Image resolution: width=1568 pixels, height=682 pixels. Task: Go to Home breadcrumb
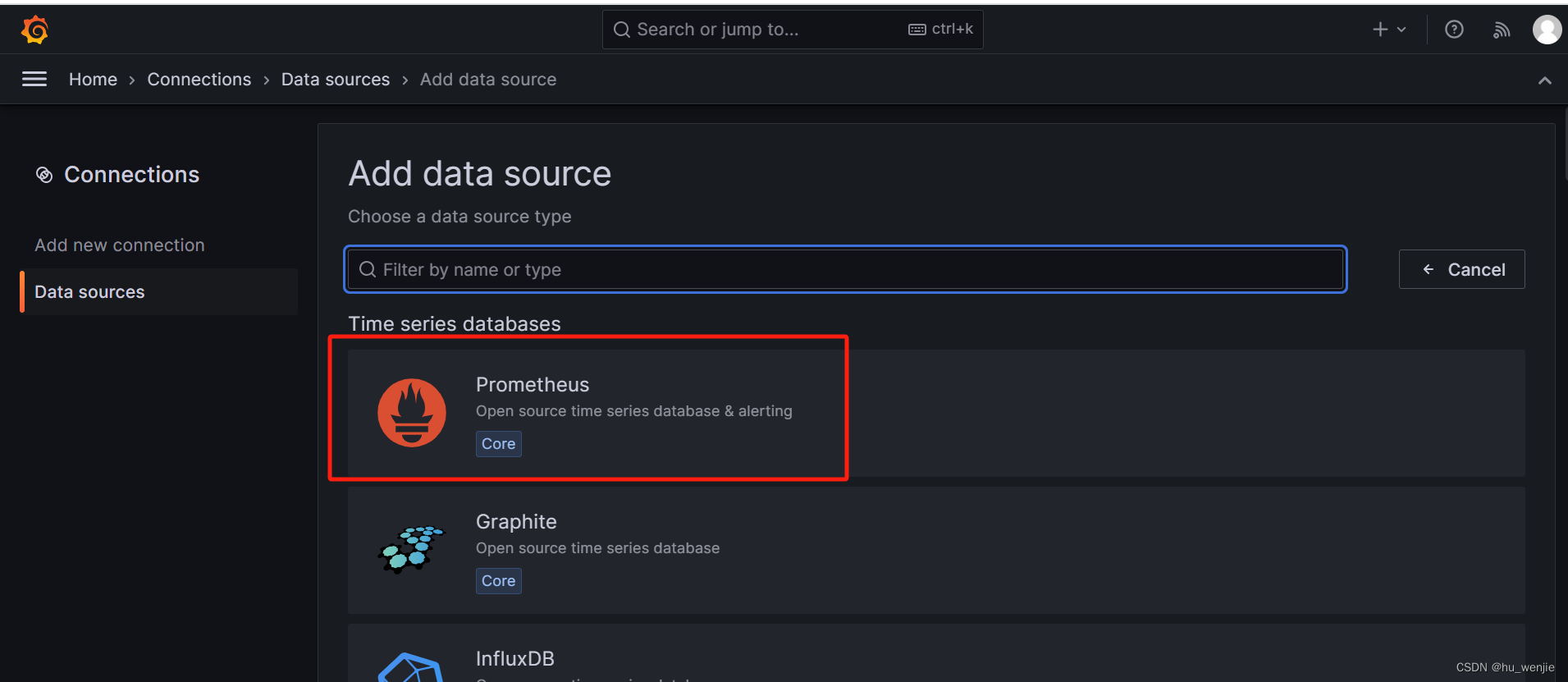click(93, 80)
